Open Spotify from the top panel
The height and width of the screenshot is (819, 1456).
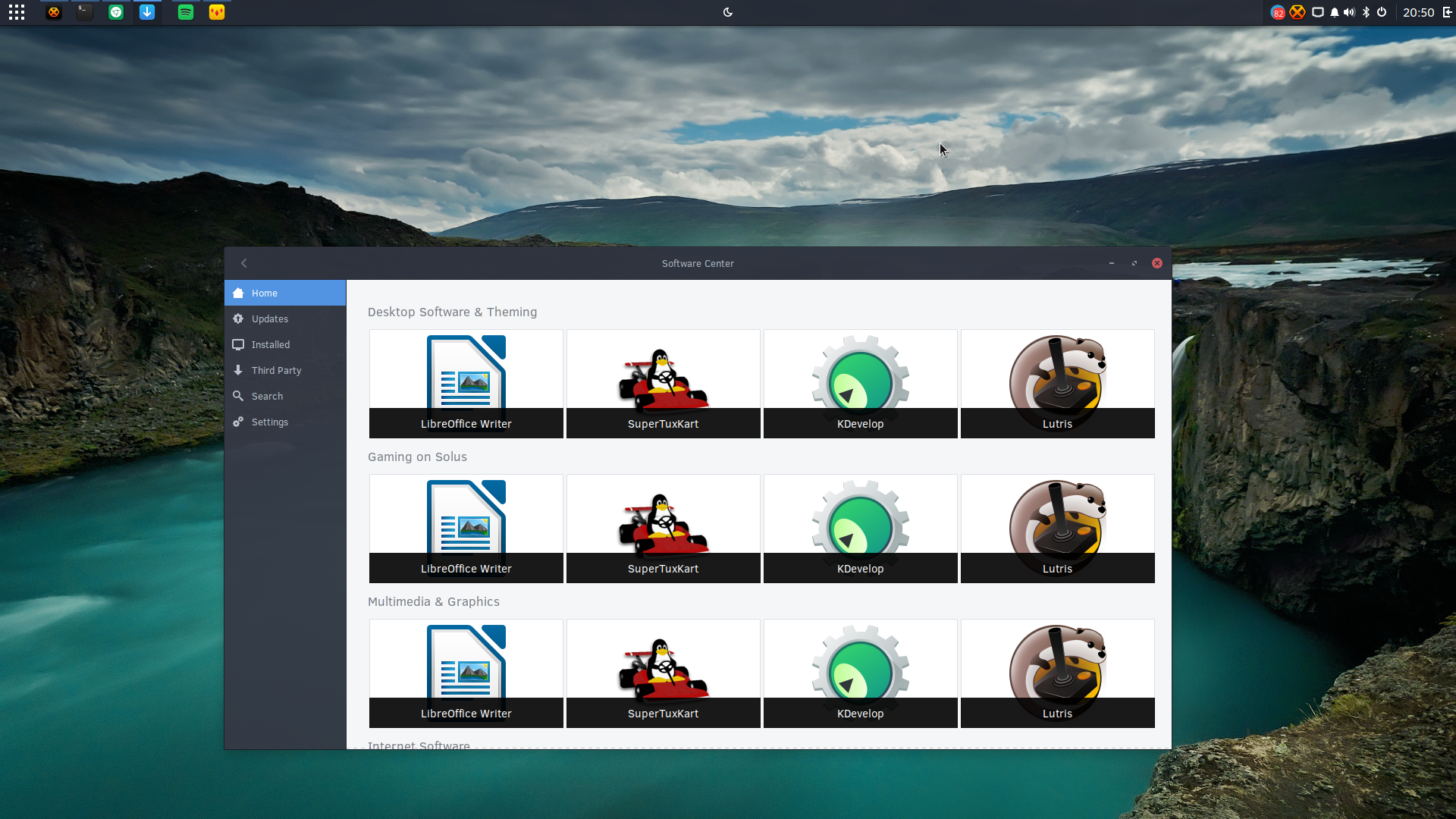[186, 12]
